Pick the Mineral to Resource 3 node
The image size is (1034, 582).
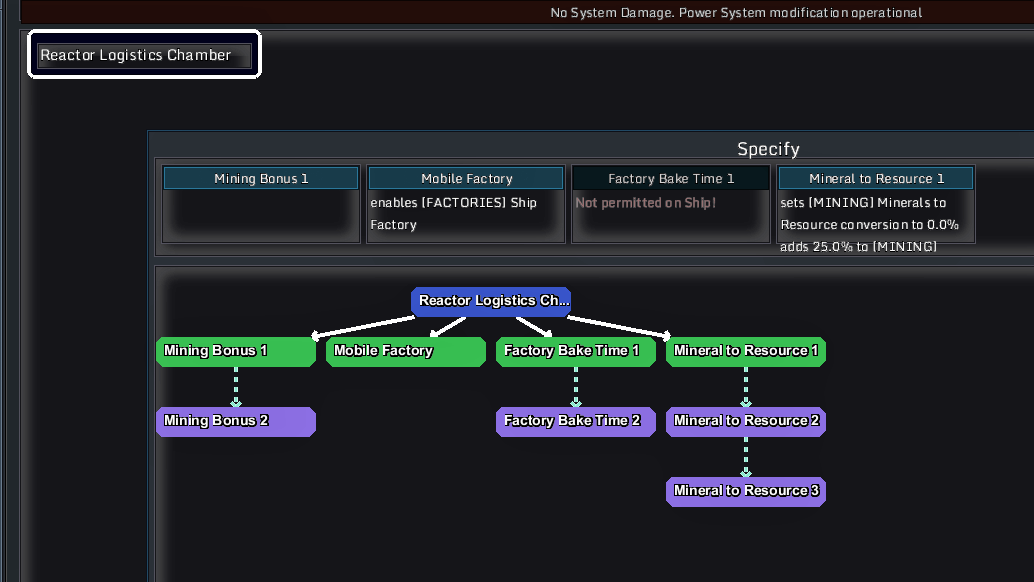pyautogui.click(x=746, y=491)
